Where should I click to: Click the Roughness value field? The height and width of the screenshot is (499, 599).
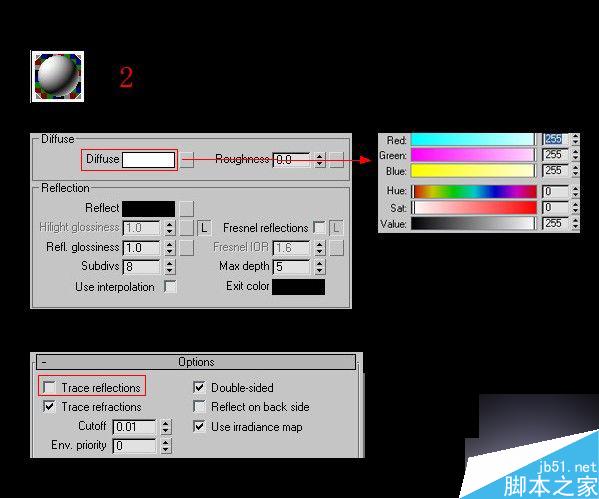[292, 160]
